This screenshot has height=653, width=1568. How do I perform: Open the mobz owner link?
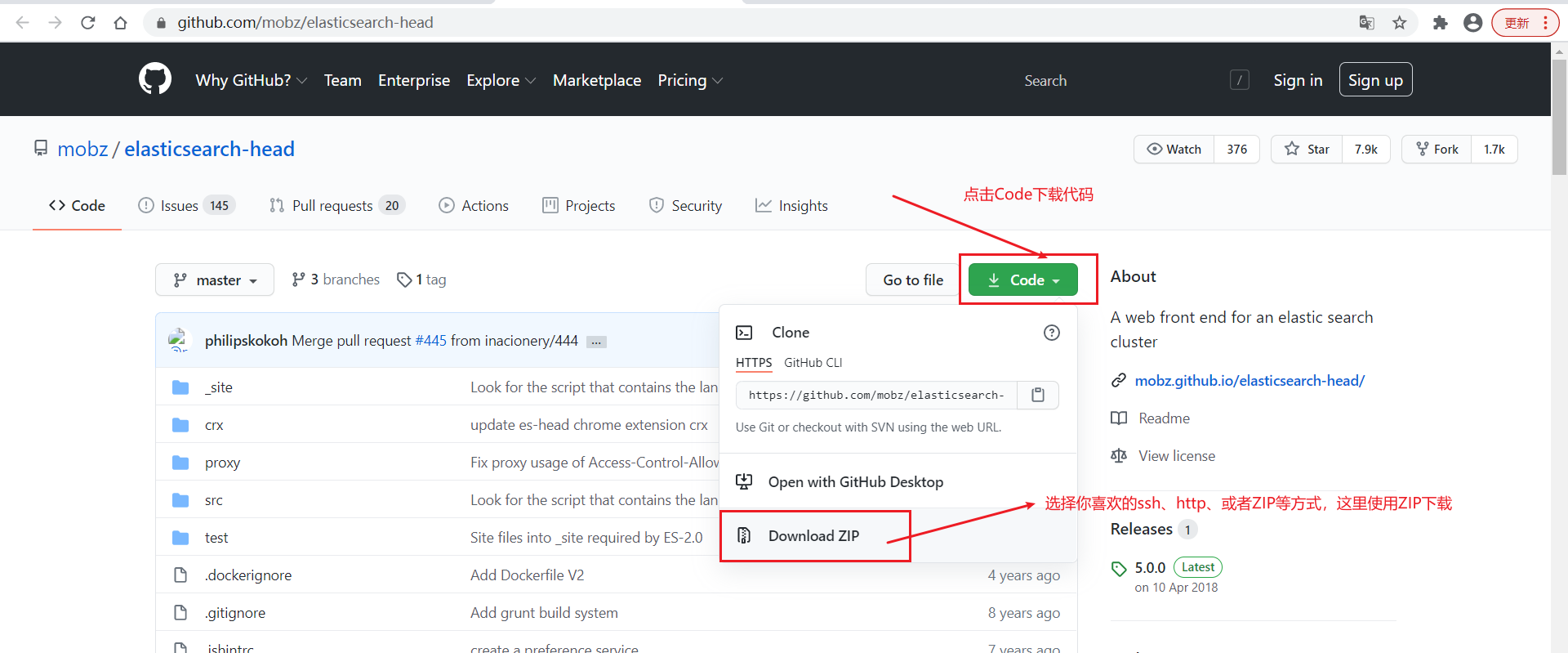click(x=82, y=149)
